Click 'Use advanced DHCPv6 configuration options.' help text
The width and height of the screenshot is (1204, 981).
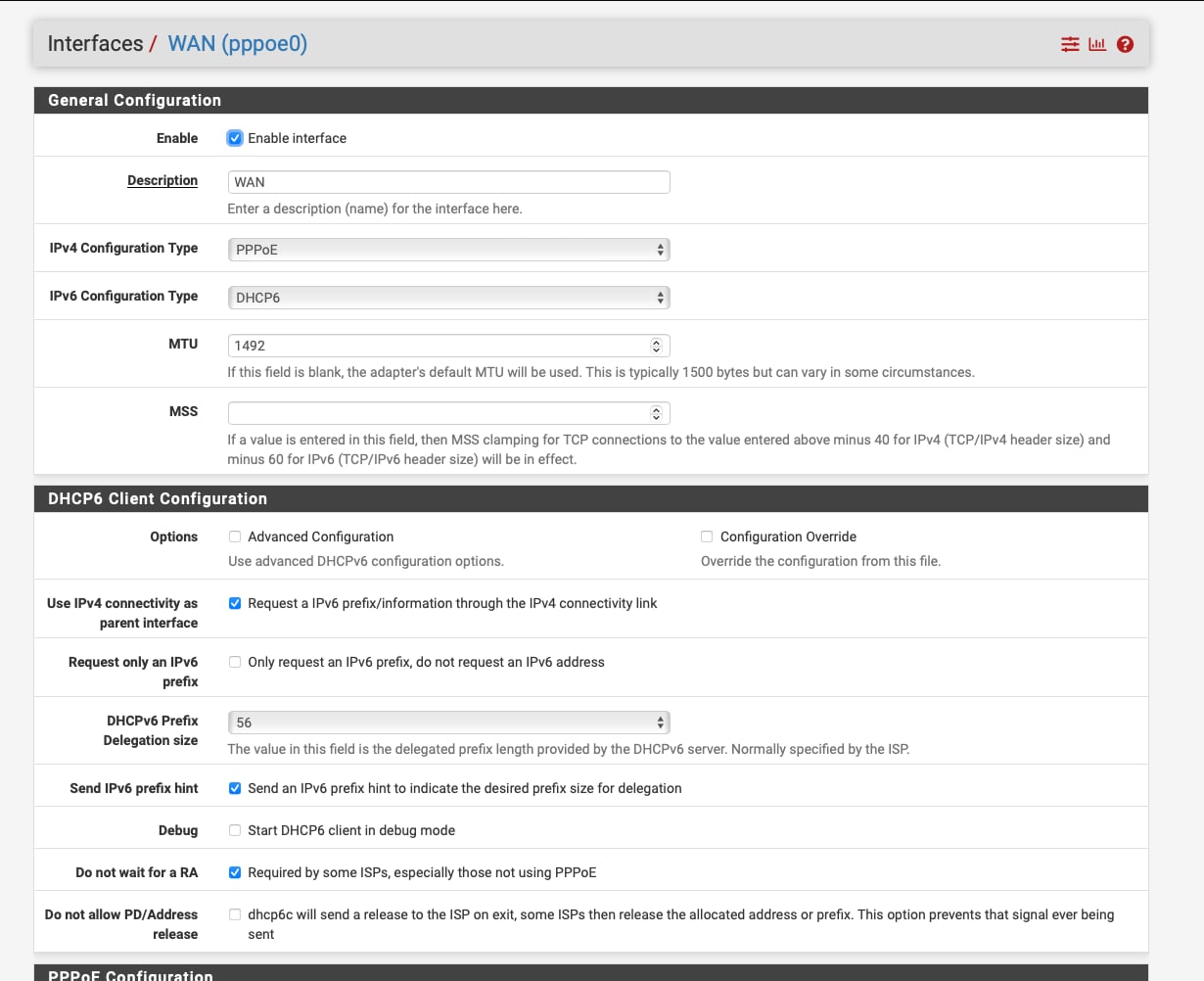(366, 561)
